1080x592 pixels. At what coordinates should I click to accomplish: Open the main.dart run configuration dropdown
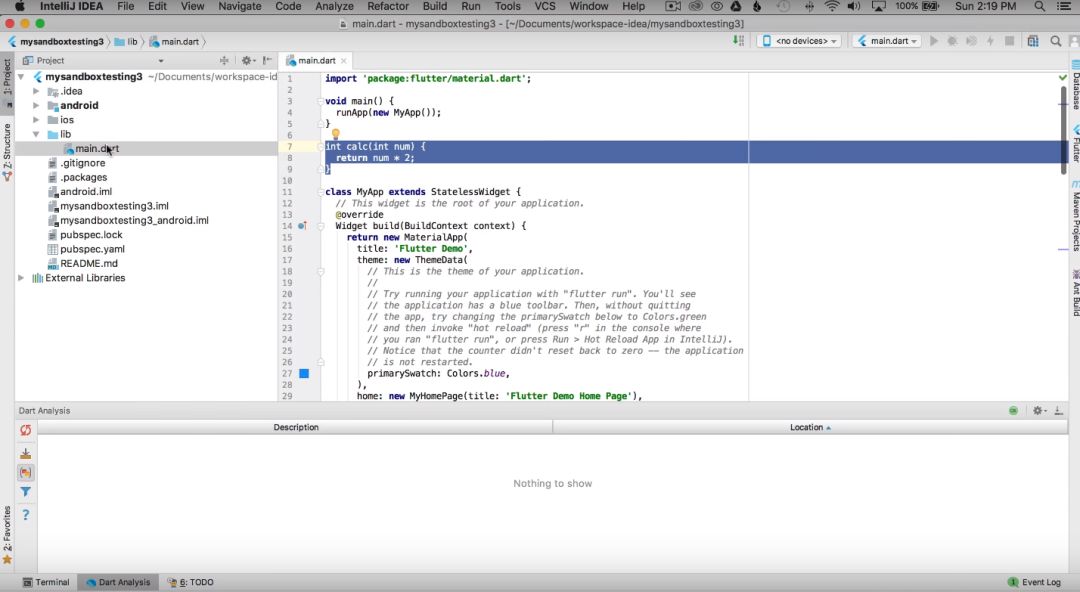click(888, 41)
